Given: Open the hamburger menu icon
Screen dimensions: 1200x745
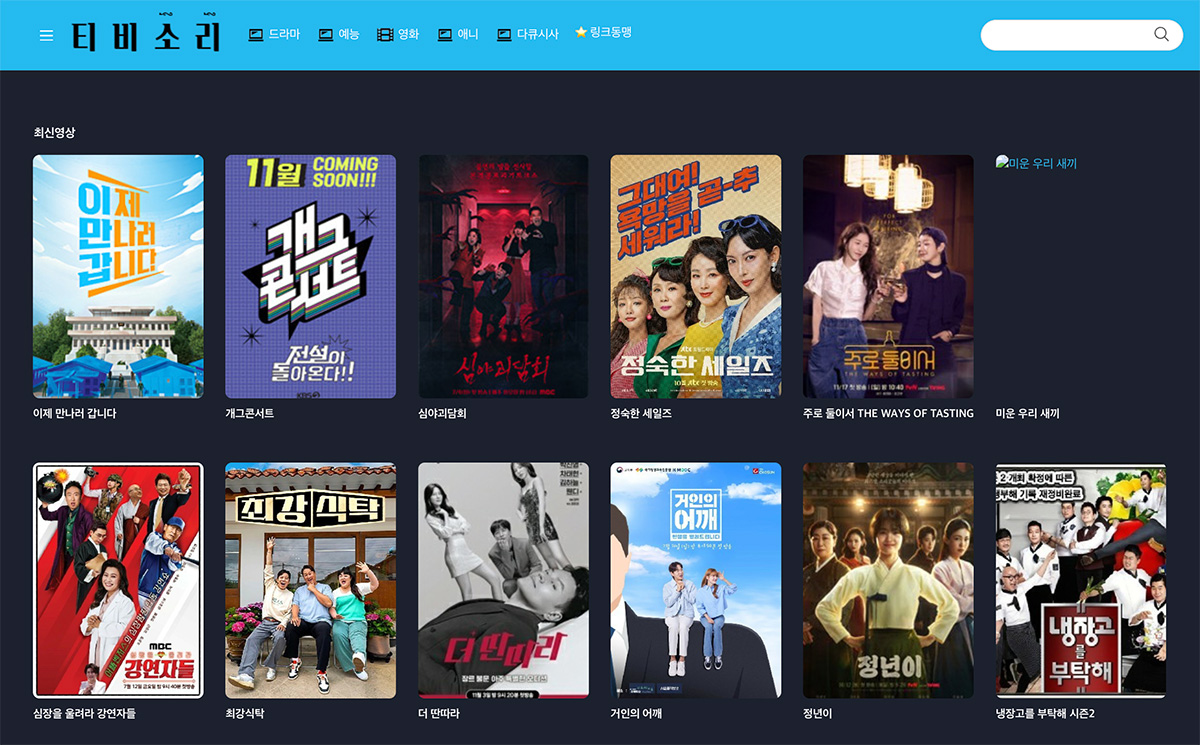Looking at the screenshot, I should coord(46,35).
